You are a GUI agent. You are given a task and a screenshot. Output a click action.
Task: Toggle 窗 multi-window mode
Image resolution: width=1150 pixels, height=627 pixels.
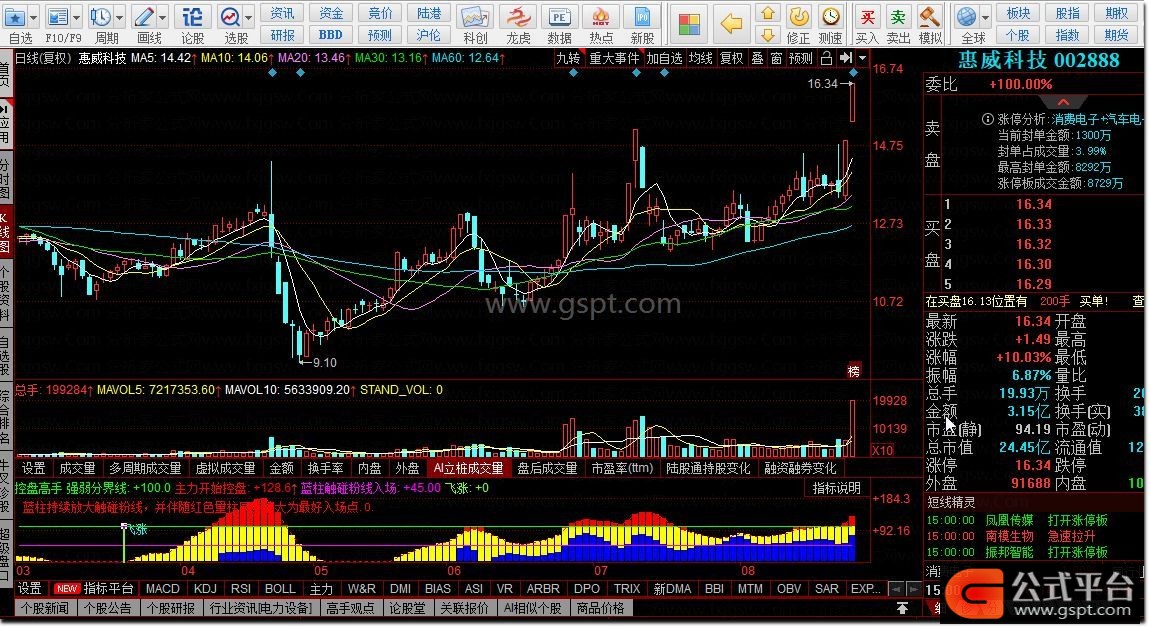click(777, 58)
